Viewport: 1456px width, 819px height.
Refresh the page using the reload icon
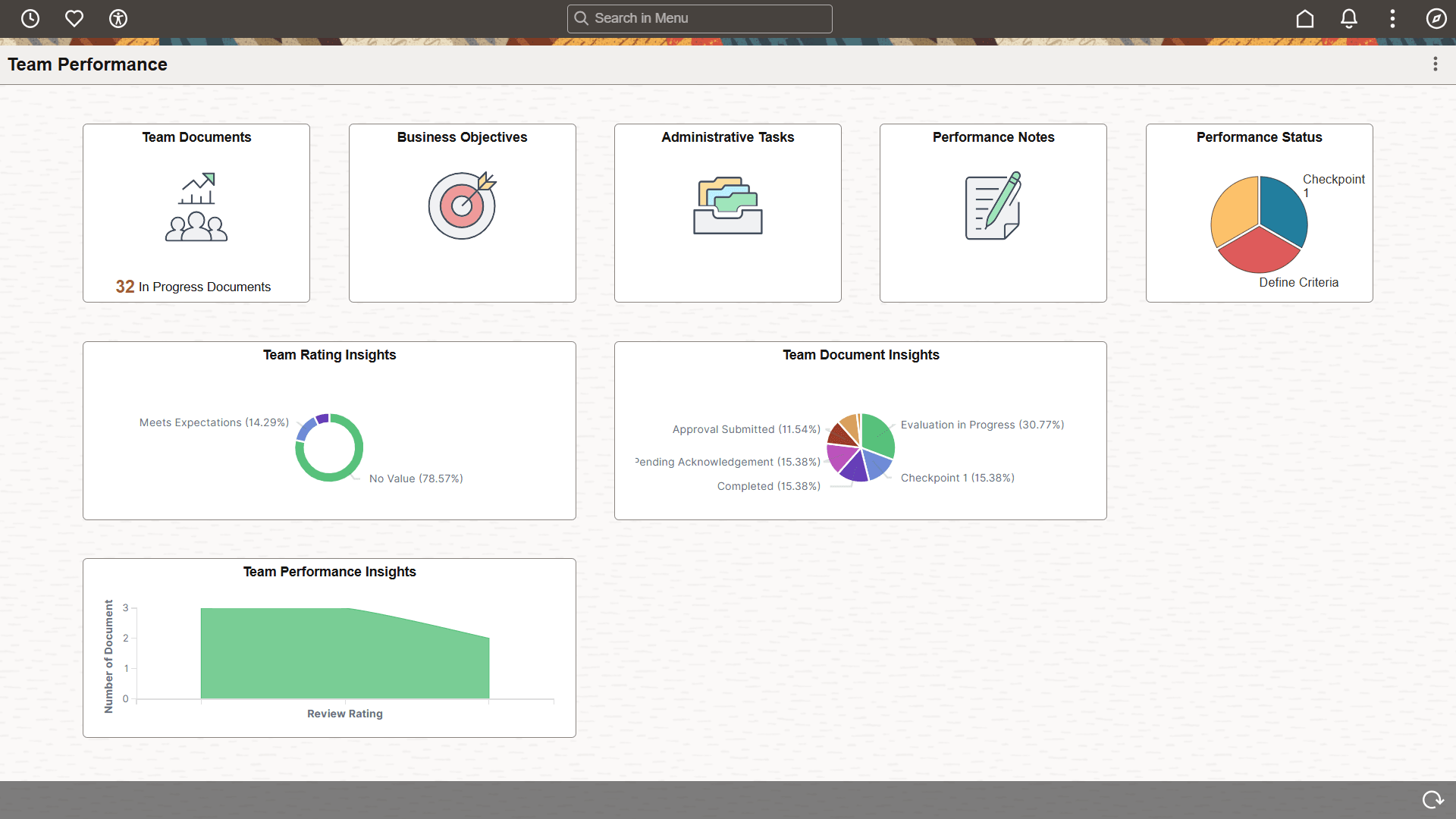tap(1432, 799)
